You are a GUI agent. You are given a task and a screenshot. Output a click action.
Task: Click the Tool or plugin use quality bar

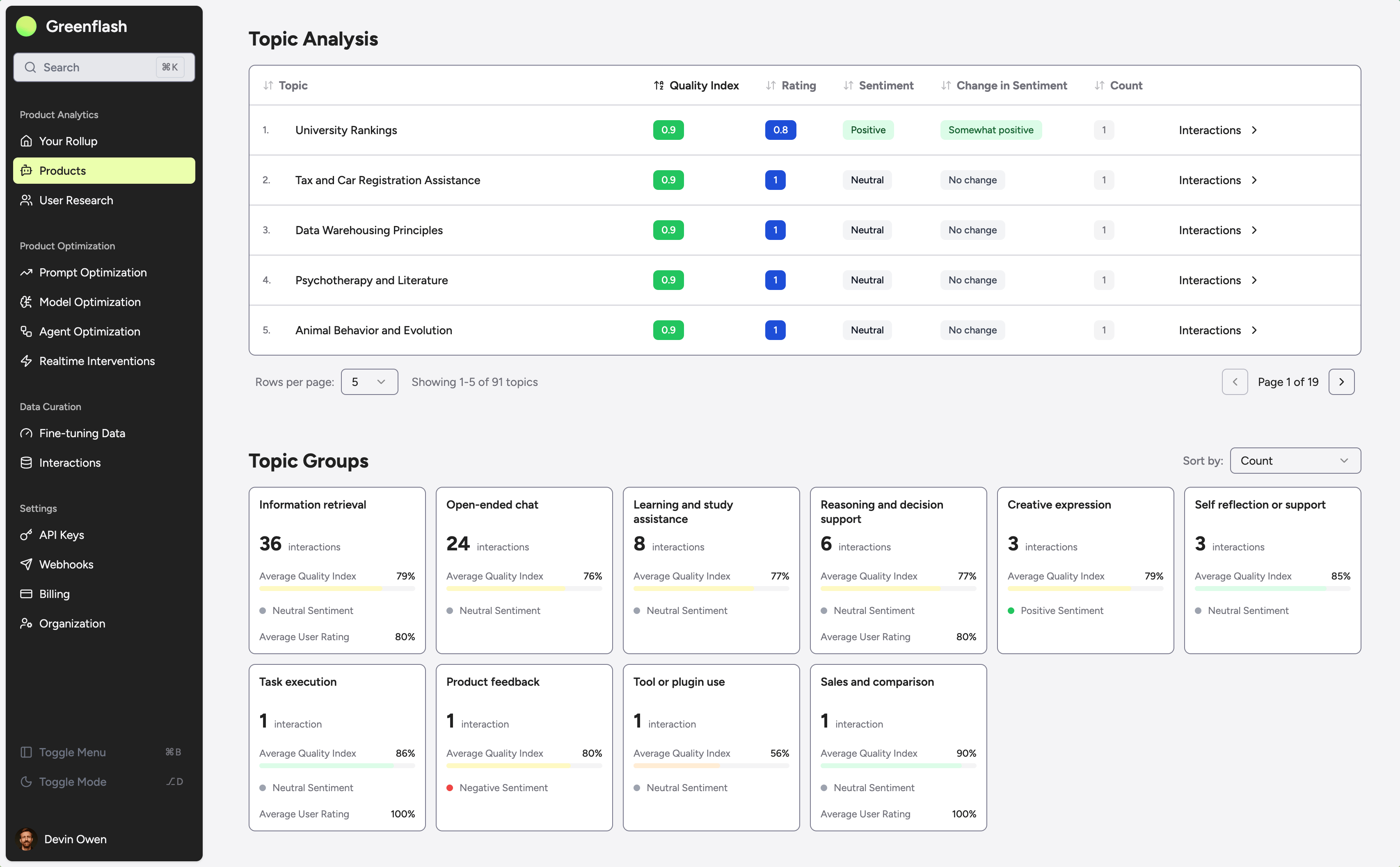coord(711,766)
